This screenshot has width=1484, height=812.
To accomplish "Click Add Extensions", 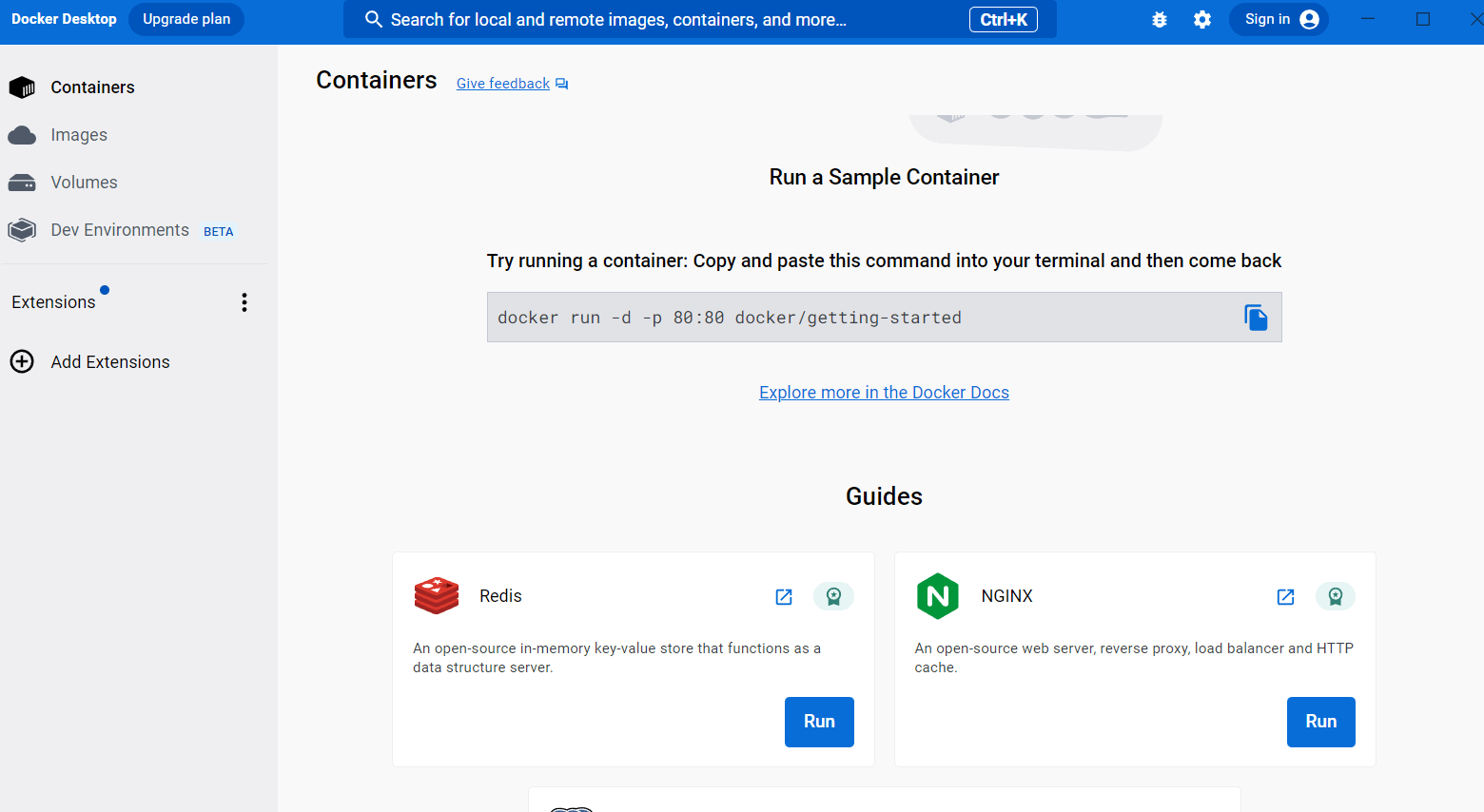I will coord(110,362).
